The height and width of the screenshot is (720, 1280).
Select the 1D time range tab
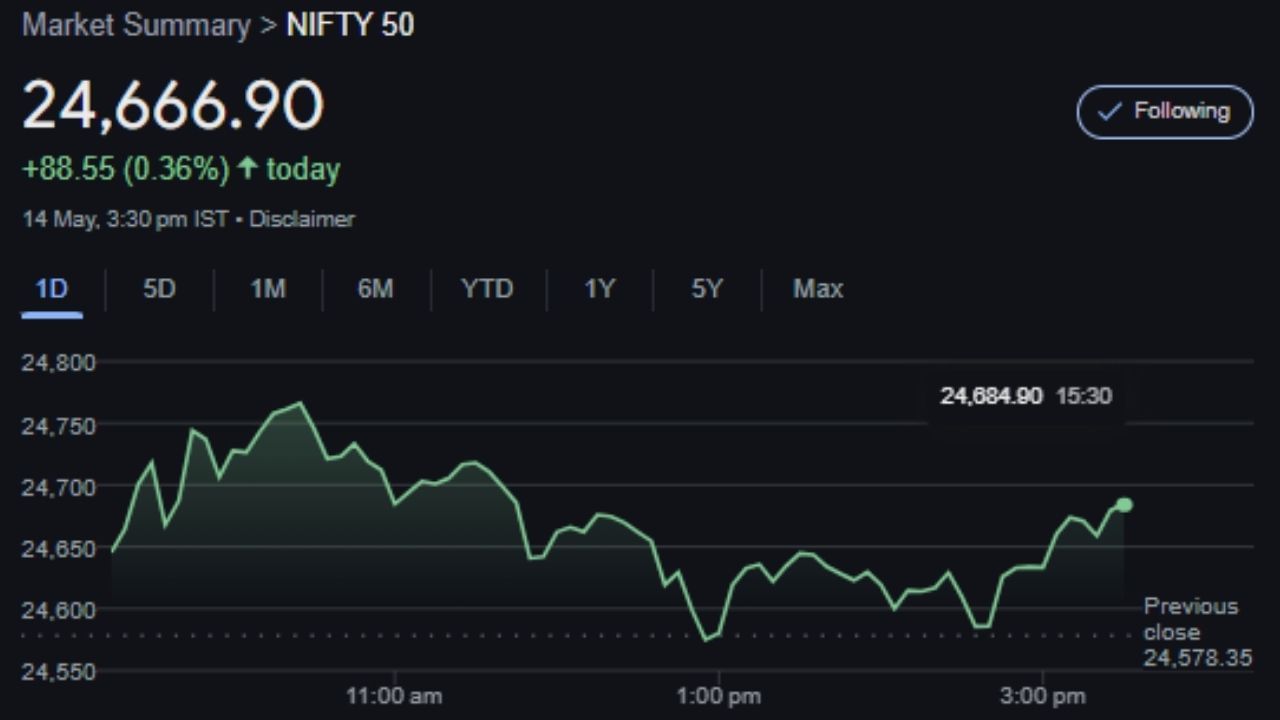[51, 289]
